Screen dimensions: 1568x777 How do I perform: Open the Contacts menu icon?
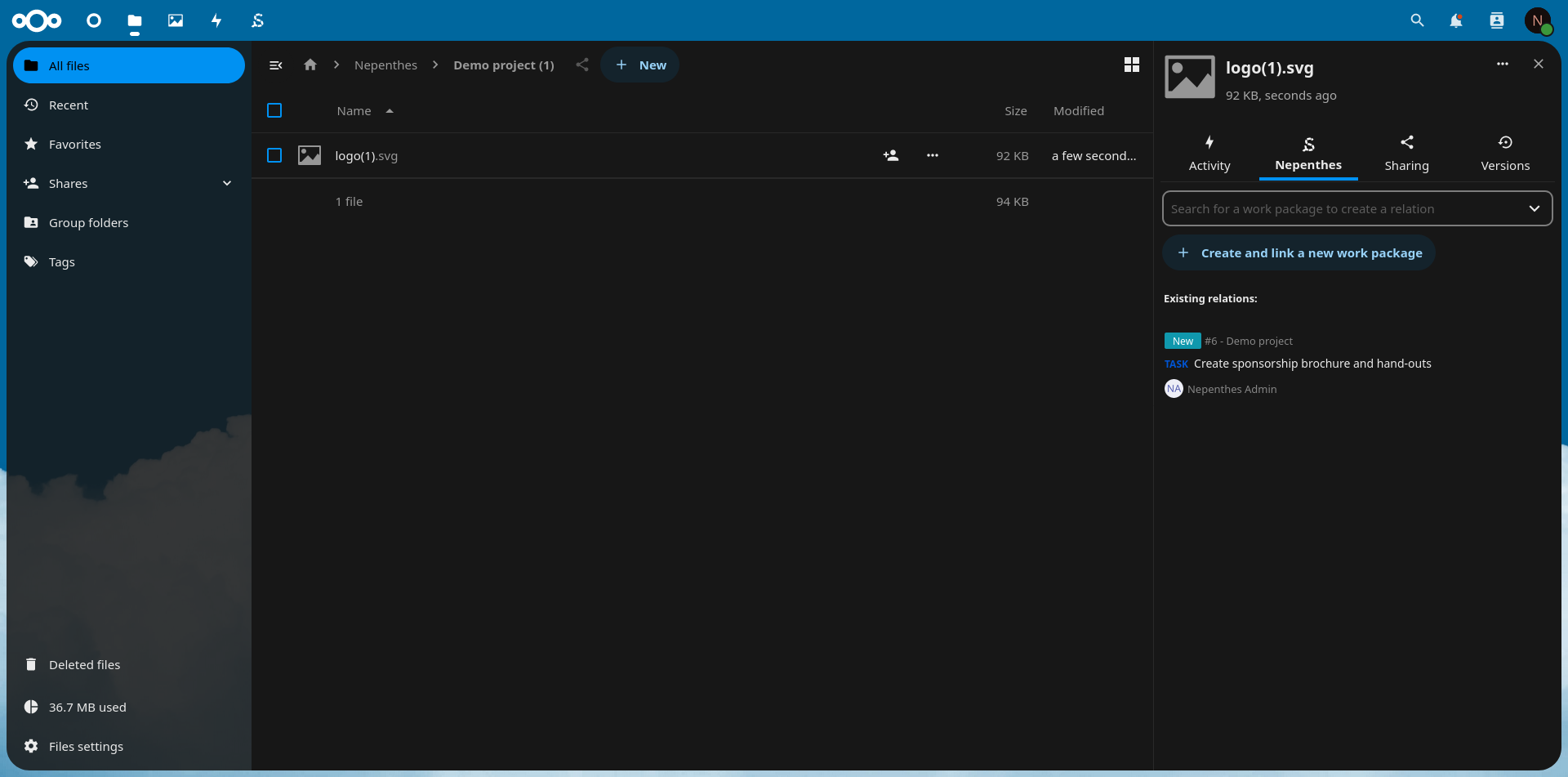(x=1497, y=20)
